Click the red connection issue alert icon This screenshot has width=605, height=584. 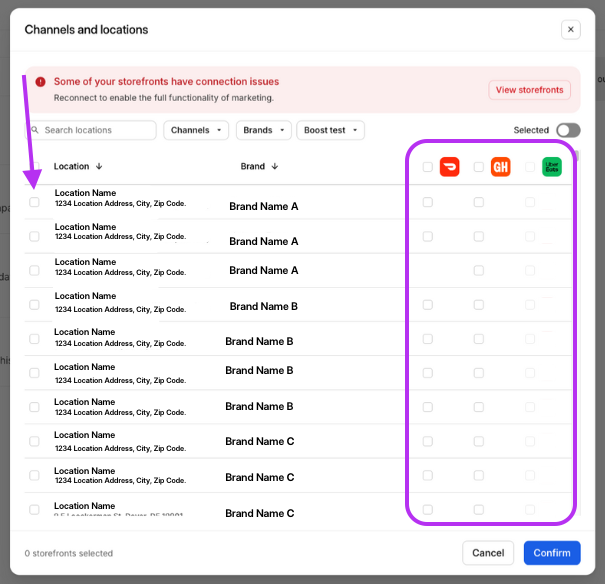pyautogui.click(x=40, y=82)
